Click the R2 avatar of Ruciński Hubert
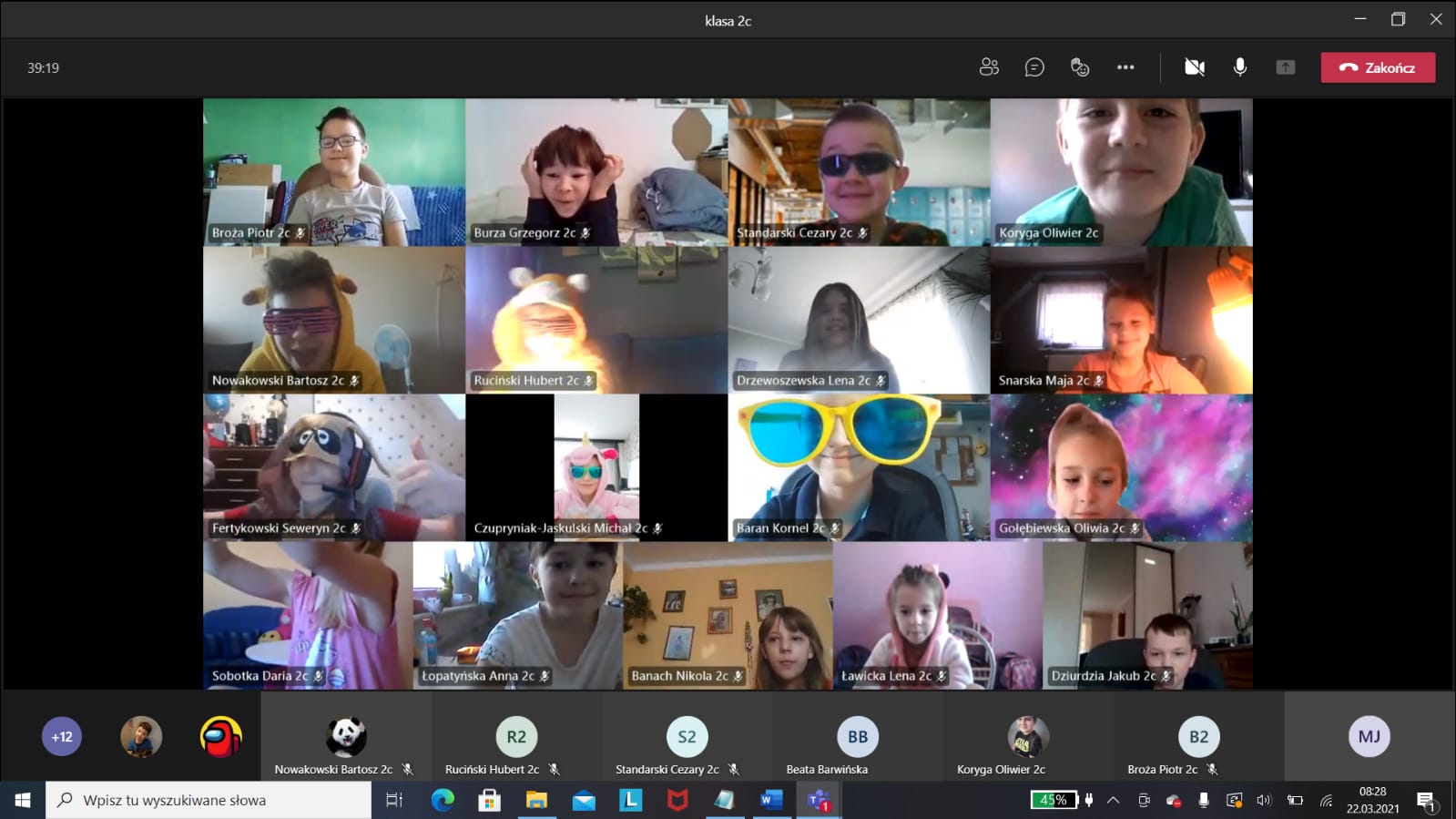Screen dimensions: 1456x819 click(516, 736)
